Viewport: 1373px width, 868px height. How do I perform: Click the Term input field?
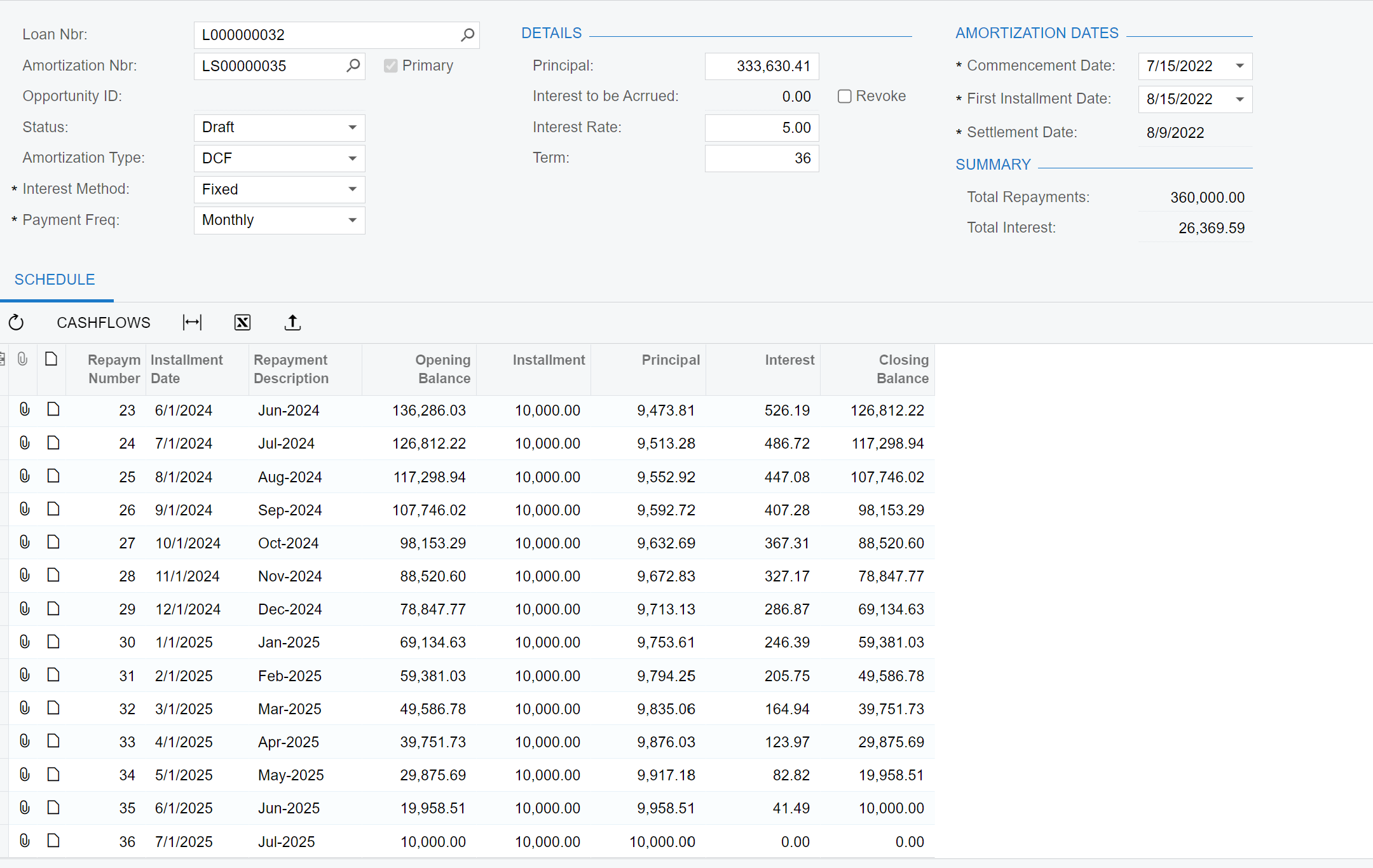click(762, 158)
